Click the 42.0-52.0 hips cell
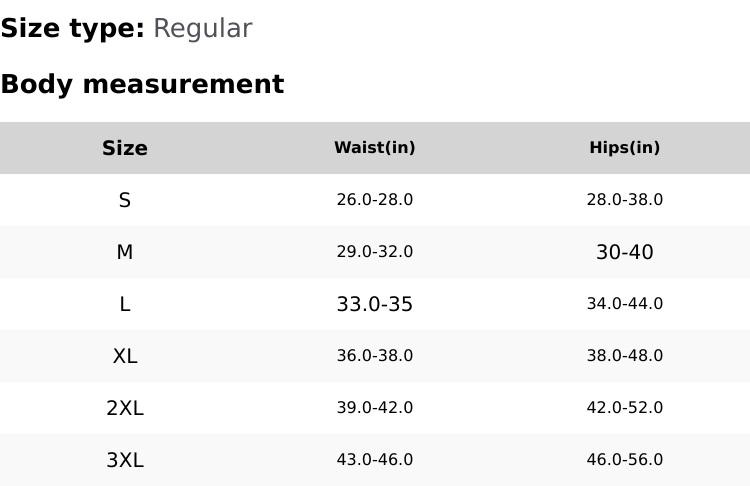Viewport: 750px width, 486px height. pos(625,408)
